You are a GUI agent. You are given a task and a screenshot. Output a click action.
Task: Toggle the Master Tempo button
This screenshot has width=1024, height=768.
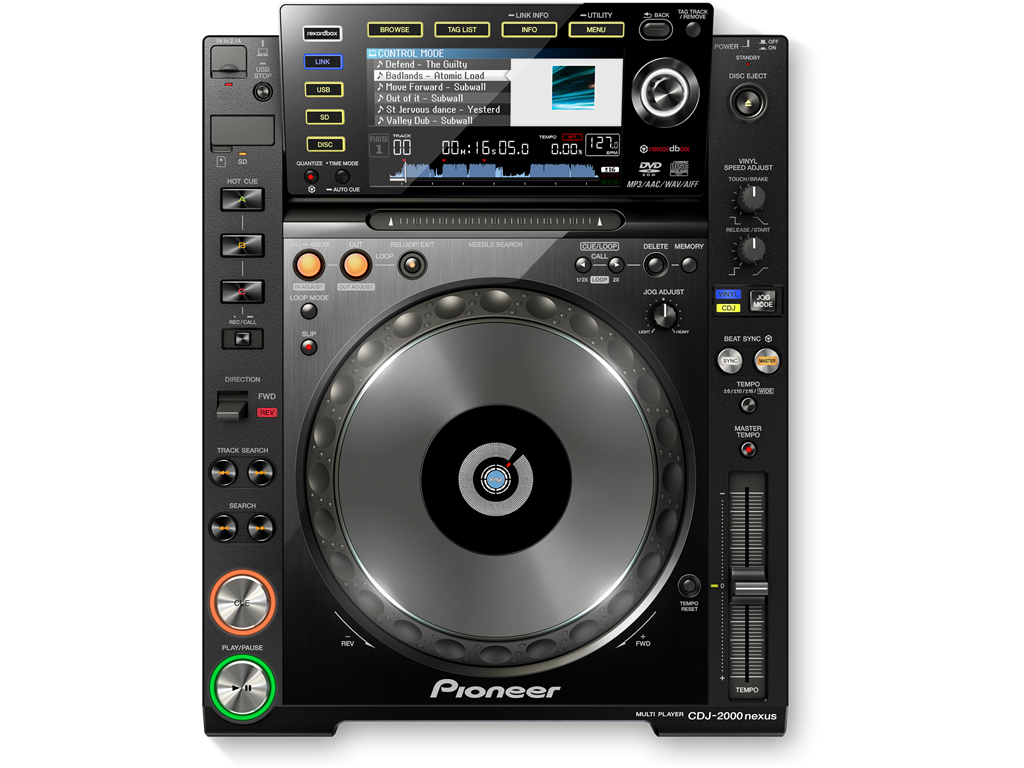tap(748, 450)
